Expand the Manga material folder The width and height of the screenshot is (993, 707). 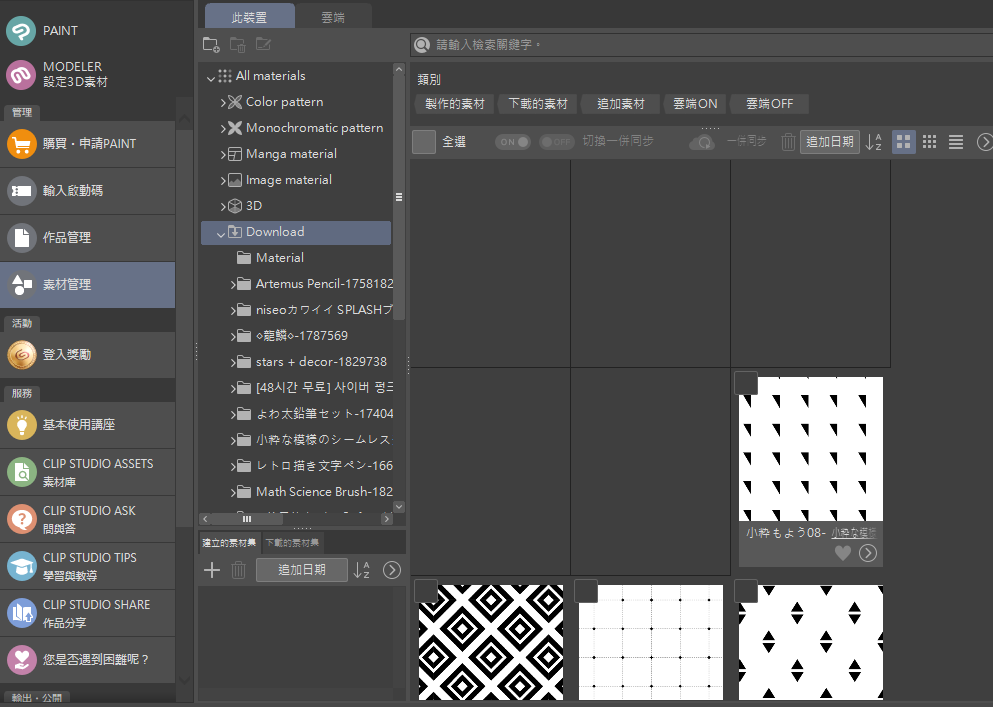(223, 155)
